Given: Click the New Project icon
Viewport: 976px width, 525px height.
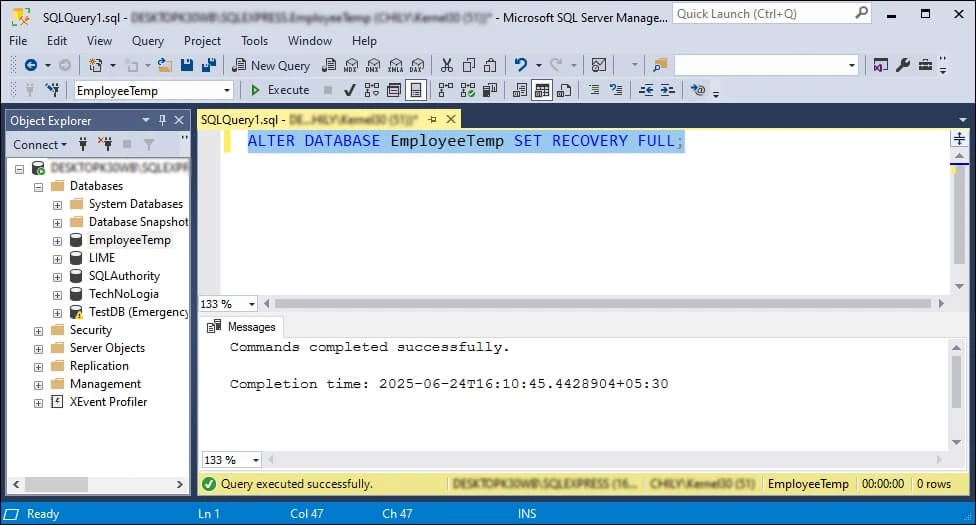Looking at the screenshot, I should tap(95, 65).
